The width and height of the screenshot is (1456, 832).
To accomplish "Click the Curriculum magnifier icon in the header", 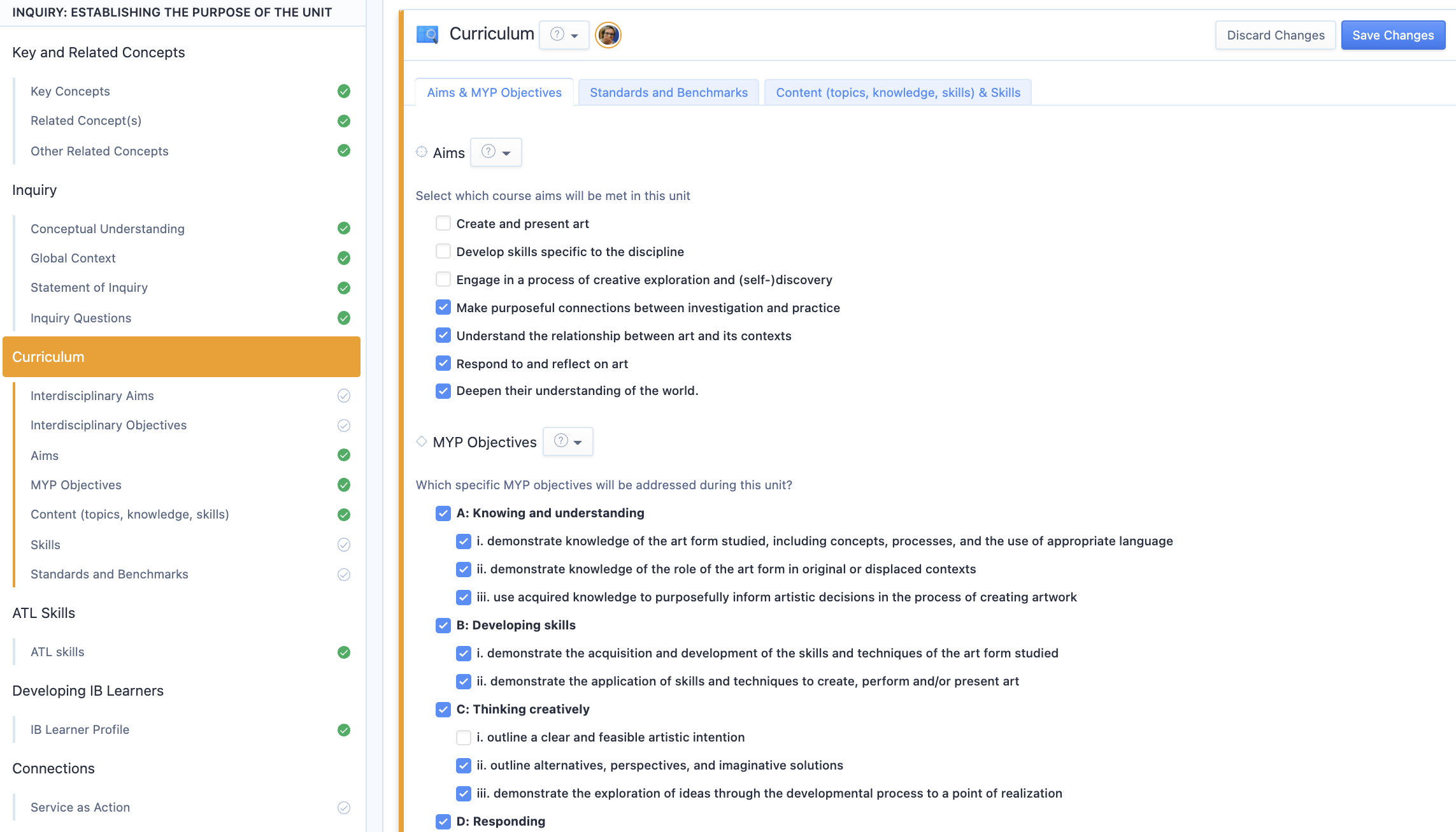I will coord(427,34).
